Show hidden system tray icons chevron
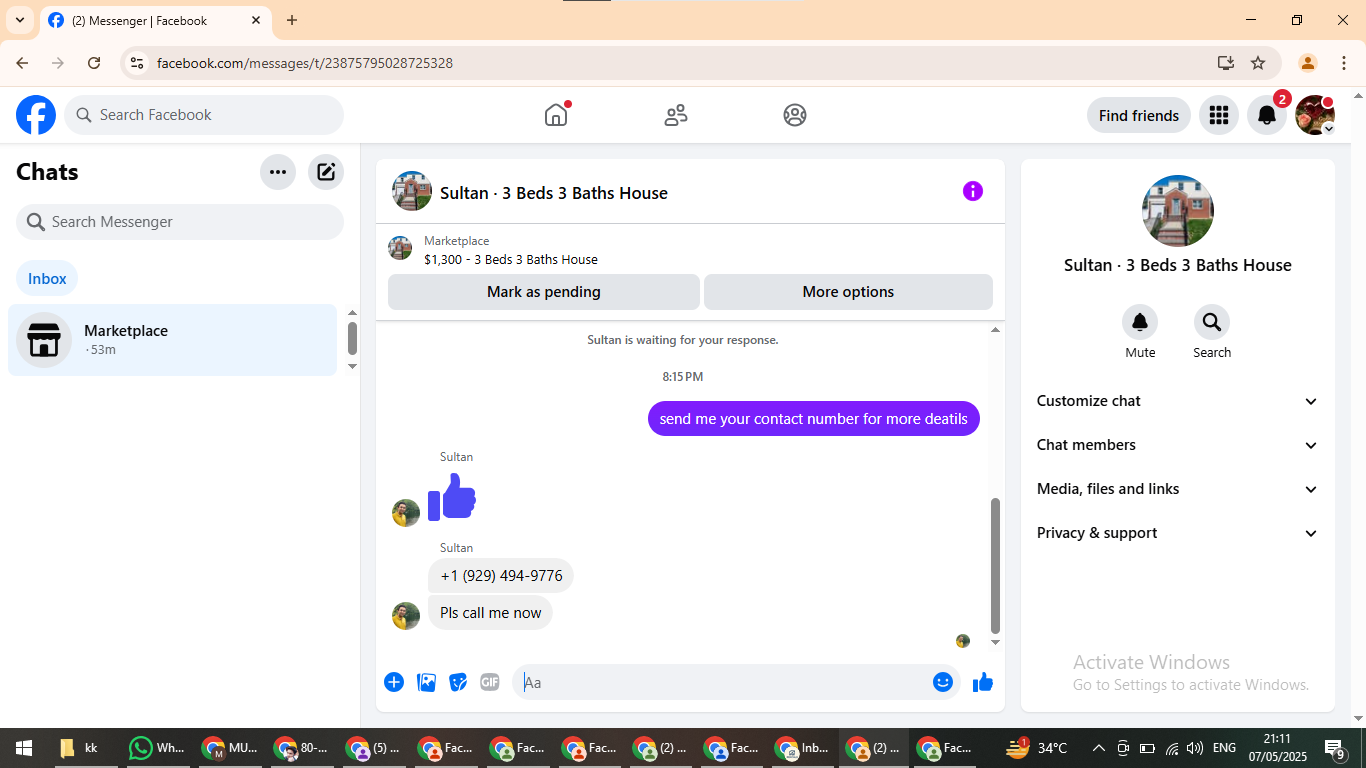1366x768 pixels. 1098,748
